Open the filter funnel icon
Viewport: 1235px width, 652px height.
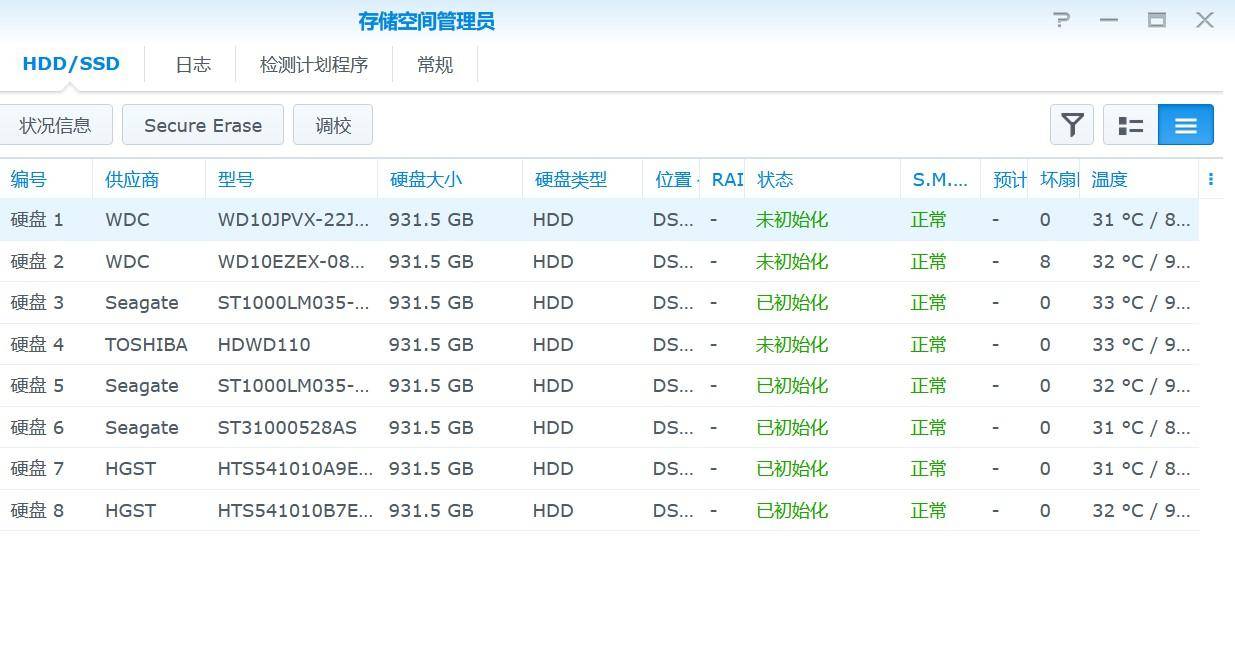(1071, 125)
